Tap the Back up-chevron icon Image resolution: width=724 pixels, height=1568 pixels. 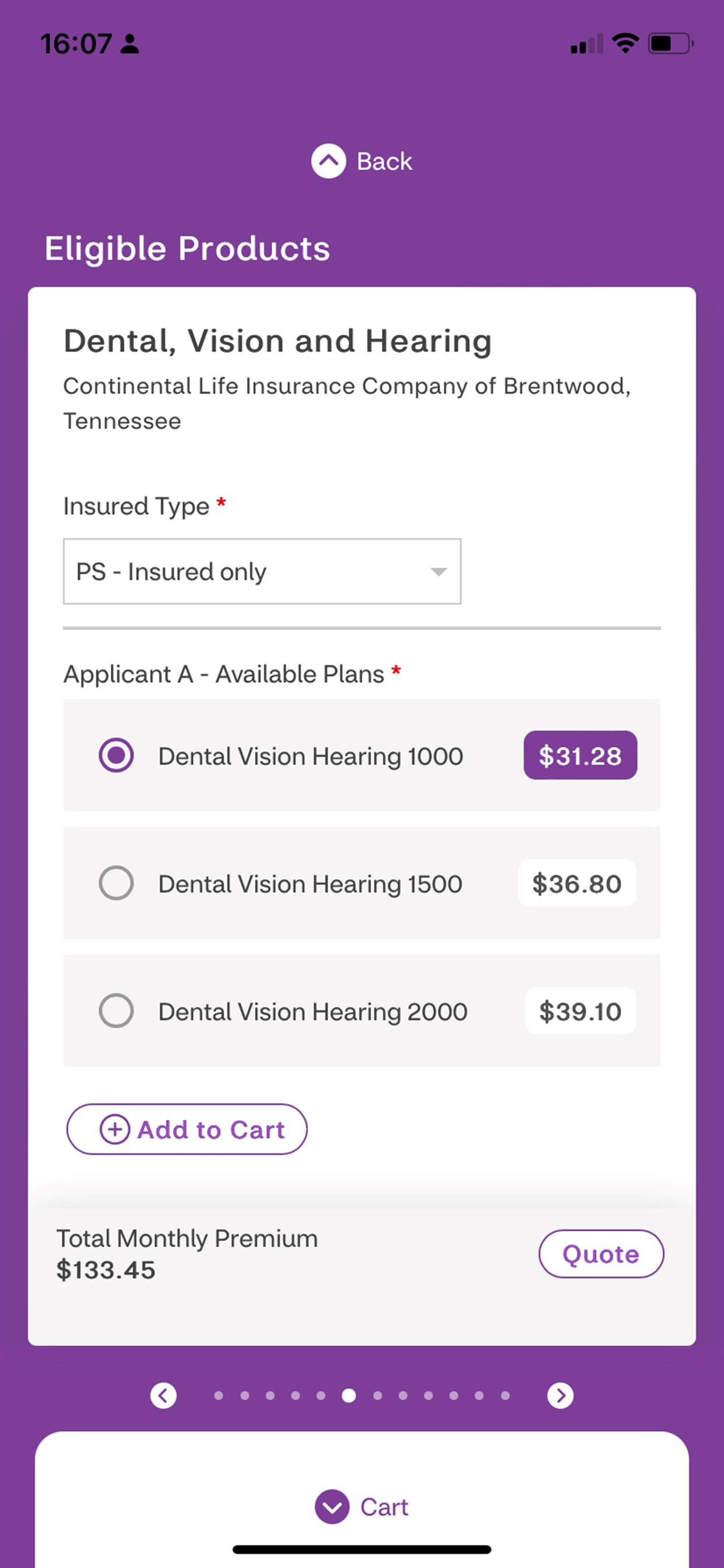(329, 162)
